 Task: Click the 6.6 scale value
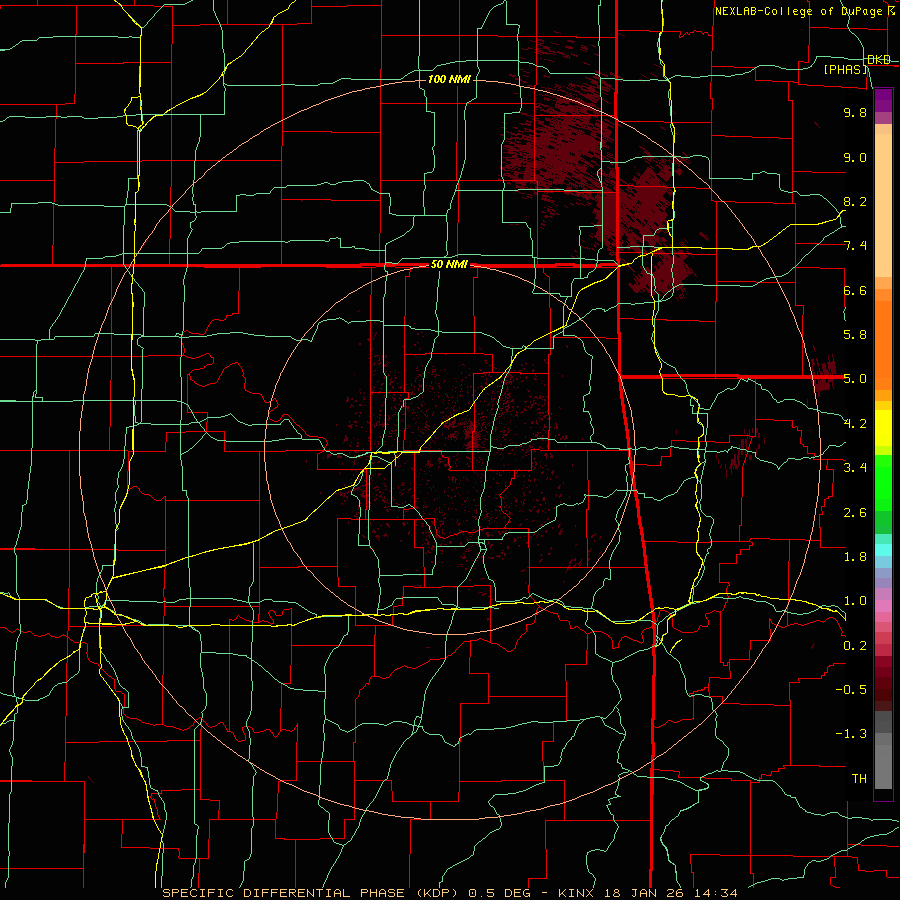pos(855,290)
